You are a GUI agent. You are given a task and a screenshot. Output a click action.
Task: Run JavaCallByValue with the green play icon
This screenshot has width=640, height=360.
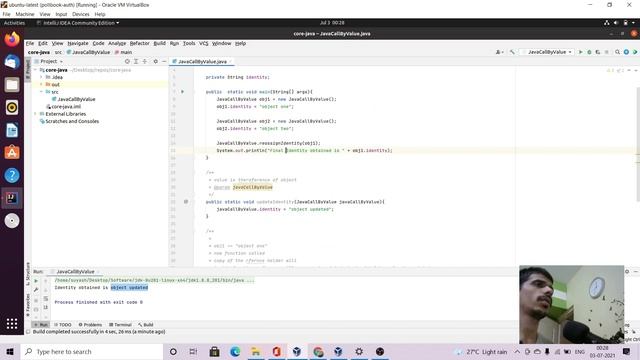tap(580, 52)
